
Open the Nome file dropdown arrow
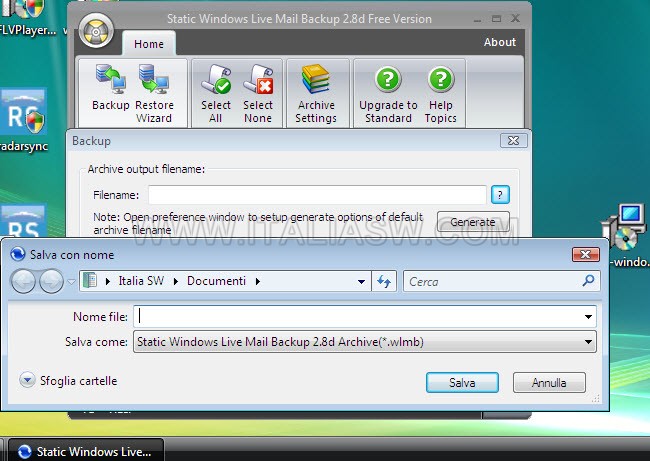pos(588,317)
